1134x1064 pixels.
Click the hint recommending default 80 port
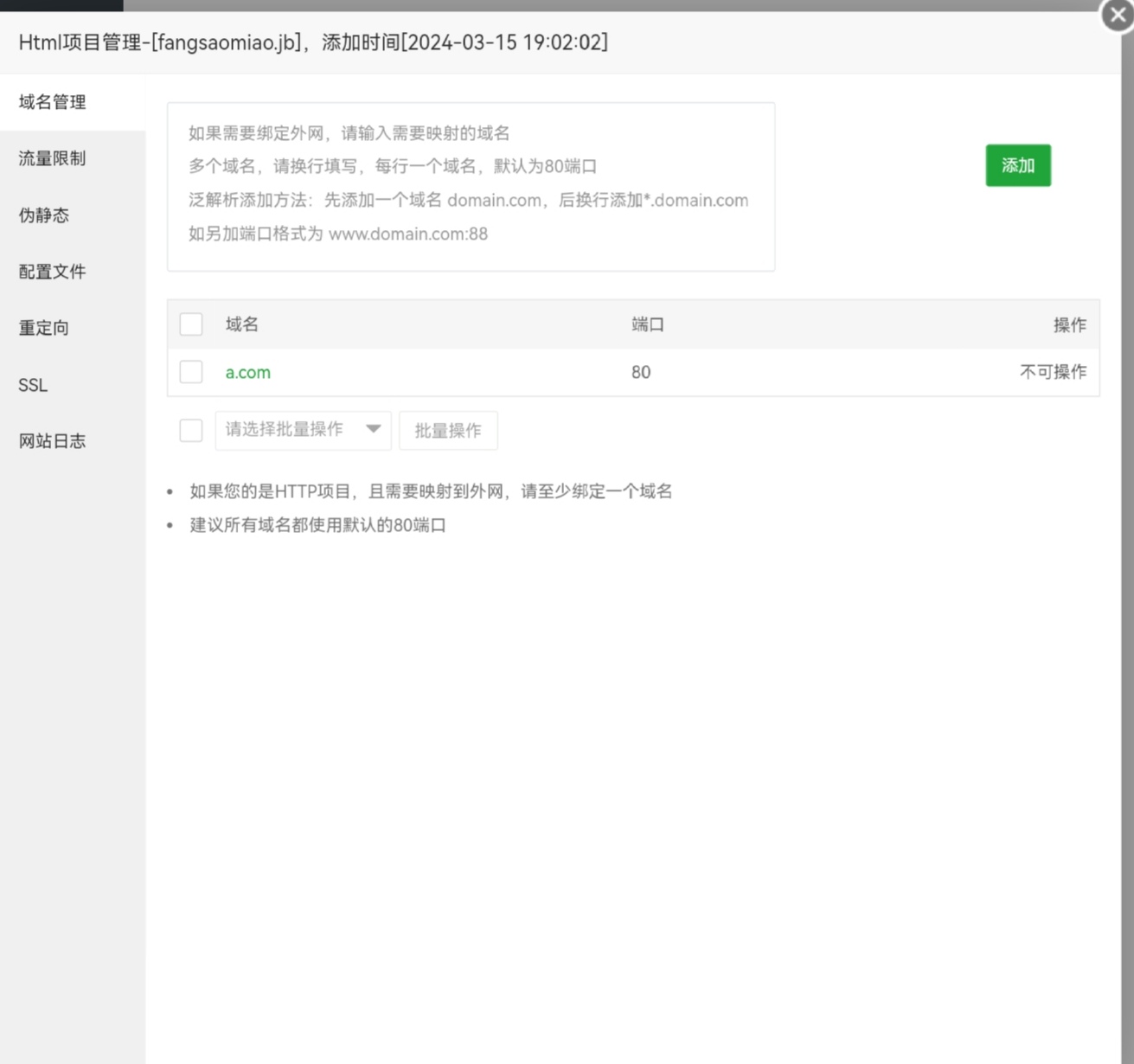(317, 525)
